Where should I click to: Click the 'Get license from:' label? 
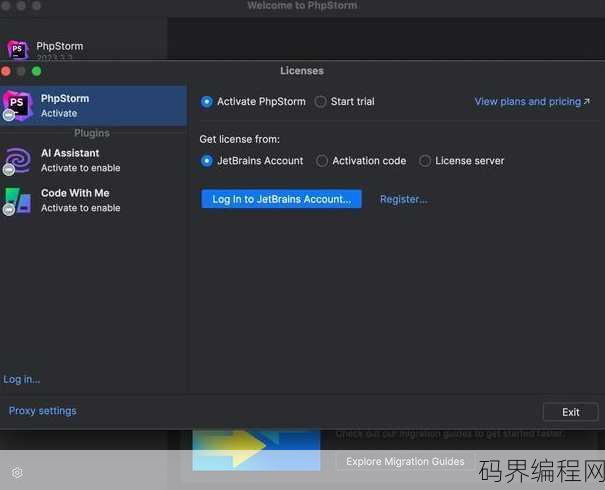click(x=240, y=139)
